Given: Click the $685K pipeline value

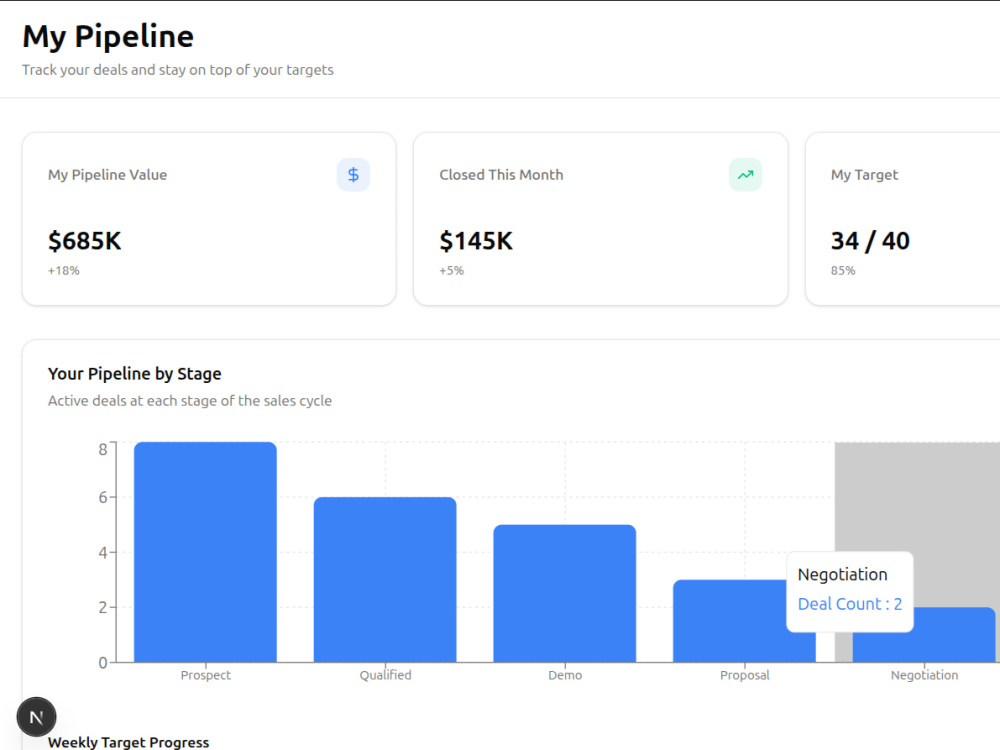Looking at the screenshot, I should click(84, 241).
